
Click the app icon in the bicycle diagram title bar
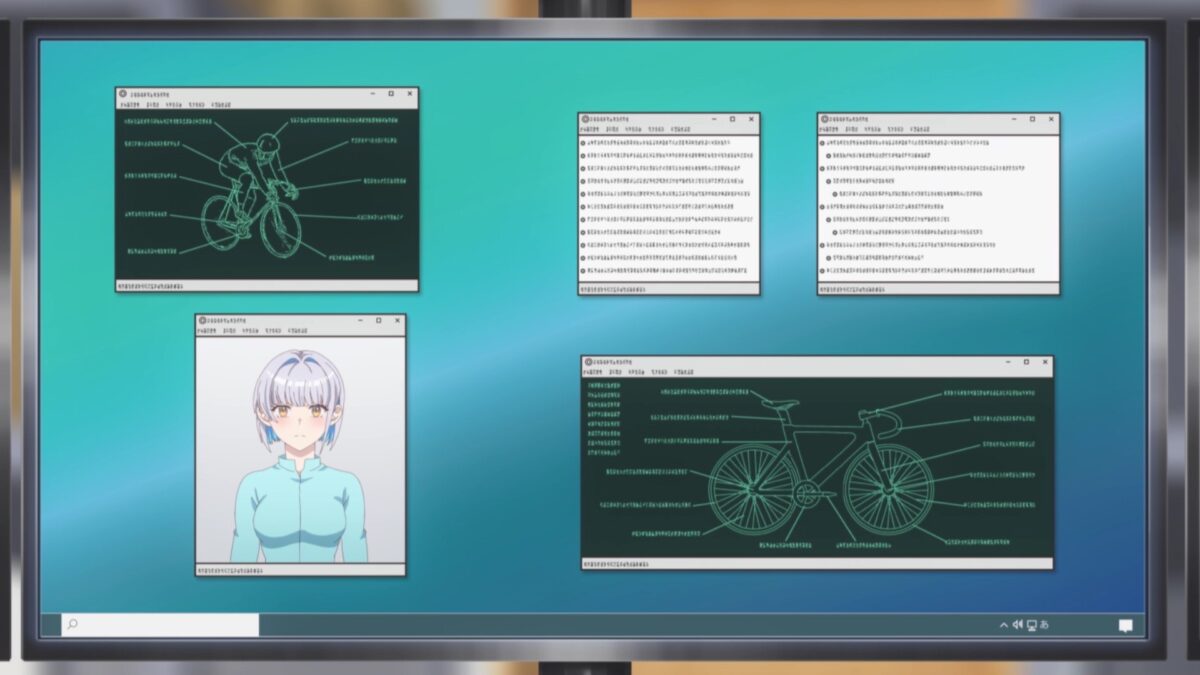pos(588,363)
